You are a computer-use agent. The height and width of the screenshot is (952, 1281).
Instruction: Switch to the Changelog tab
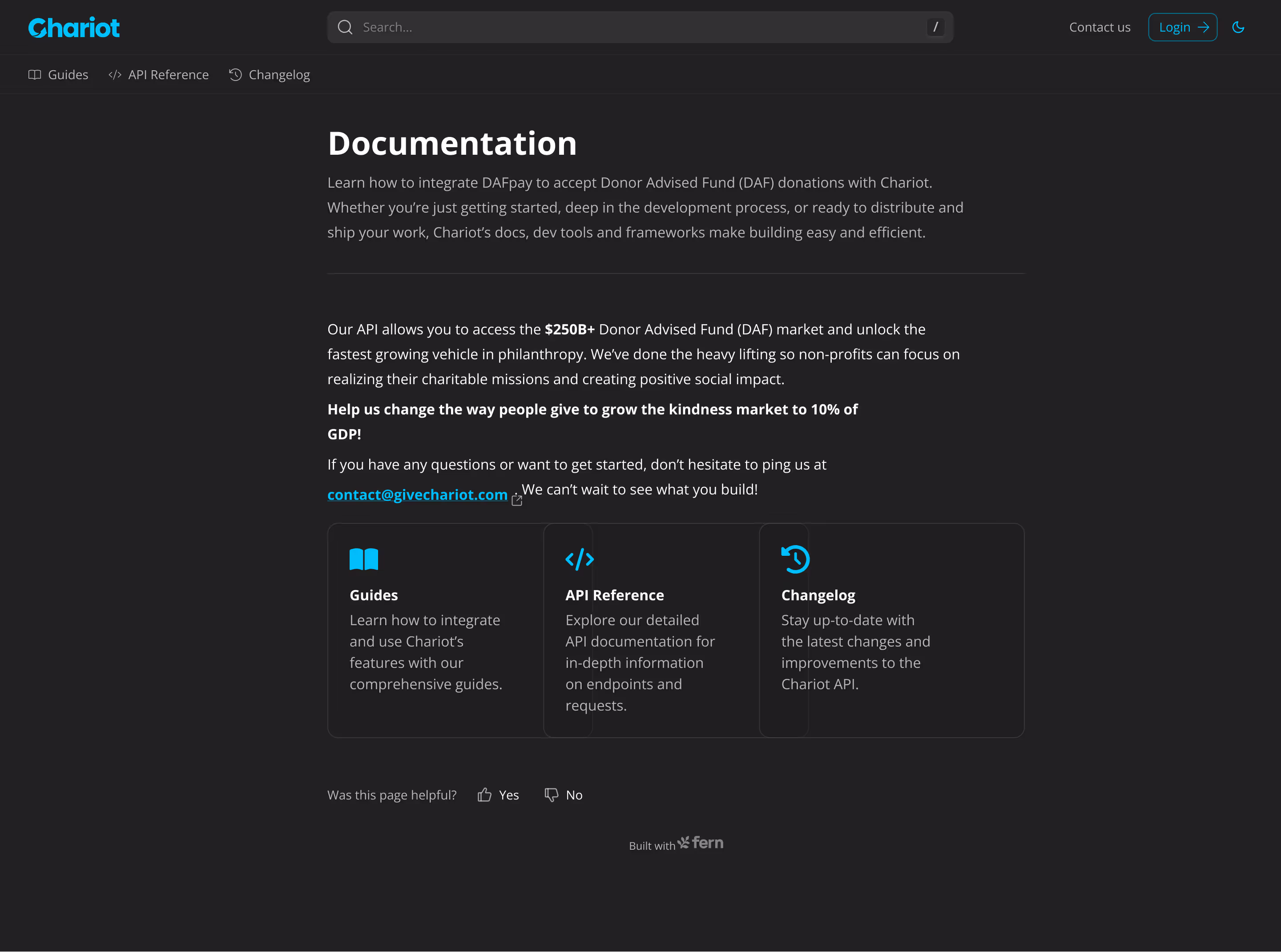point(269,75)
